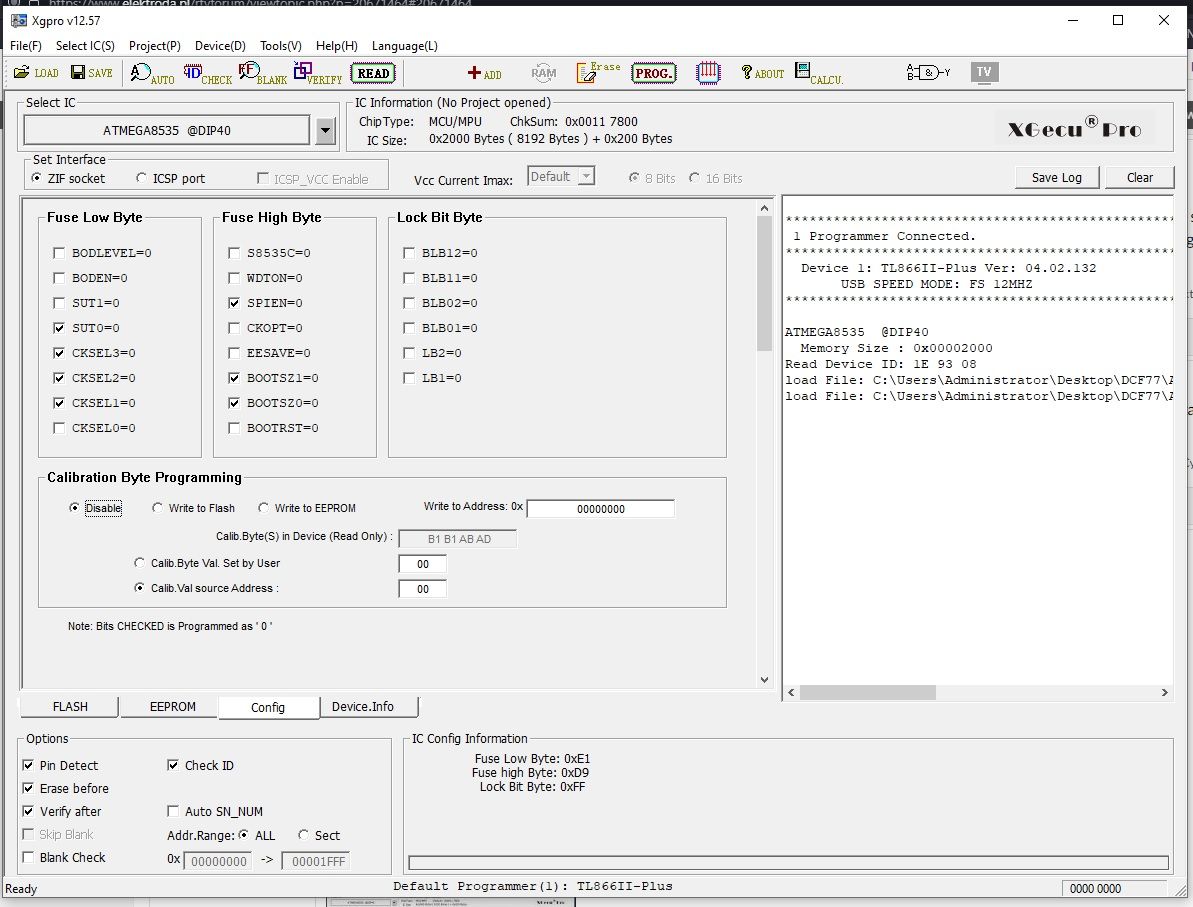
Task: Select Write to EEPROM calibration option
Action: [x=263, y=508]
